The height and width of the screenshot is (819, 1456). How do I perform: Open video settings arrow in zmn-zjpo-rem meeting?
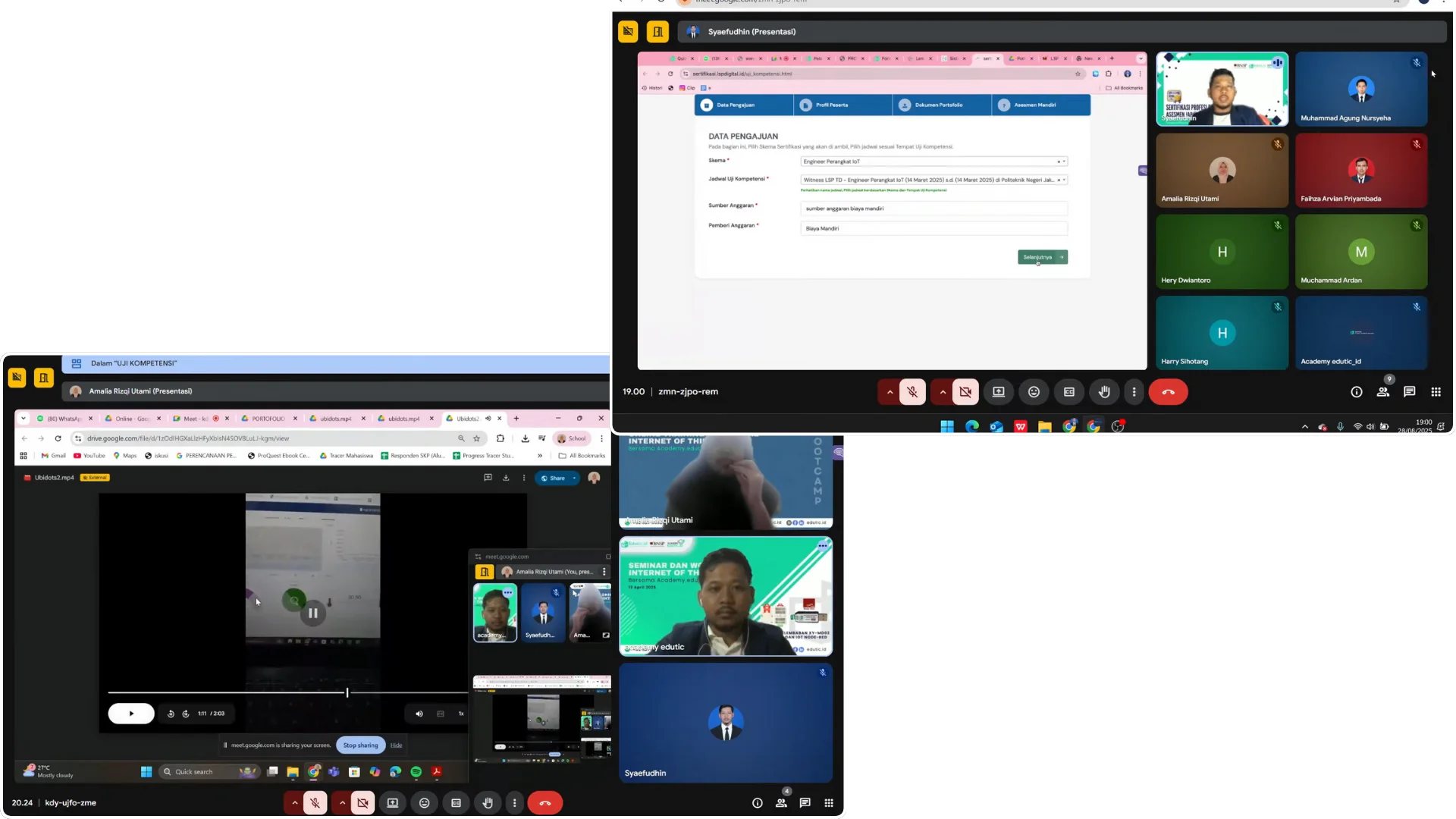pos(943,392)
